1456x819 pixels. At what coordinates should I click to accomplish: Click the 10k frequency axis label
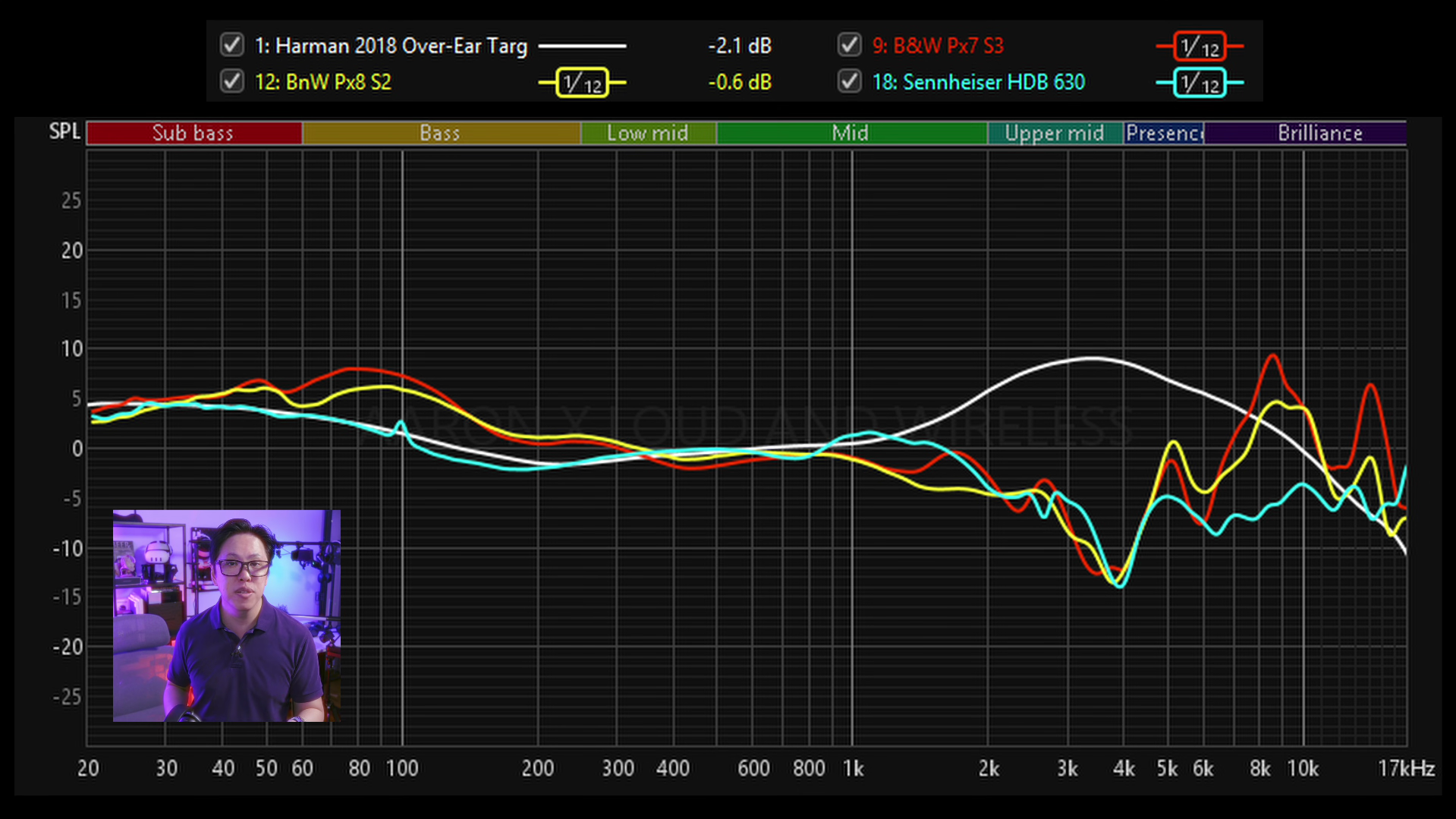[1303, 768]
